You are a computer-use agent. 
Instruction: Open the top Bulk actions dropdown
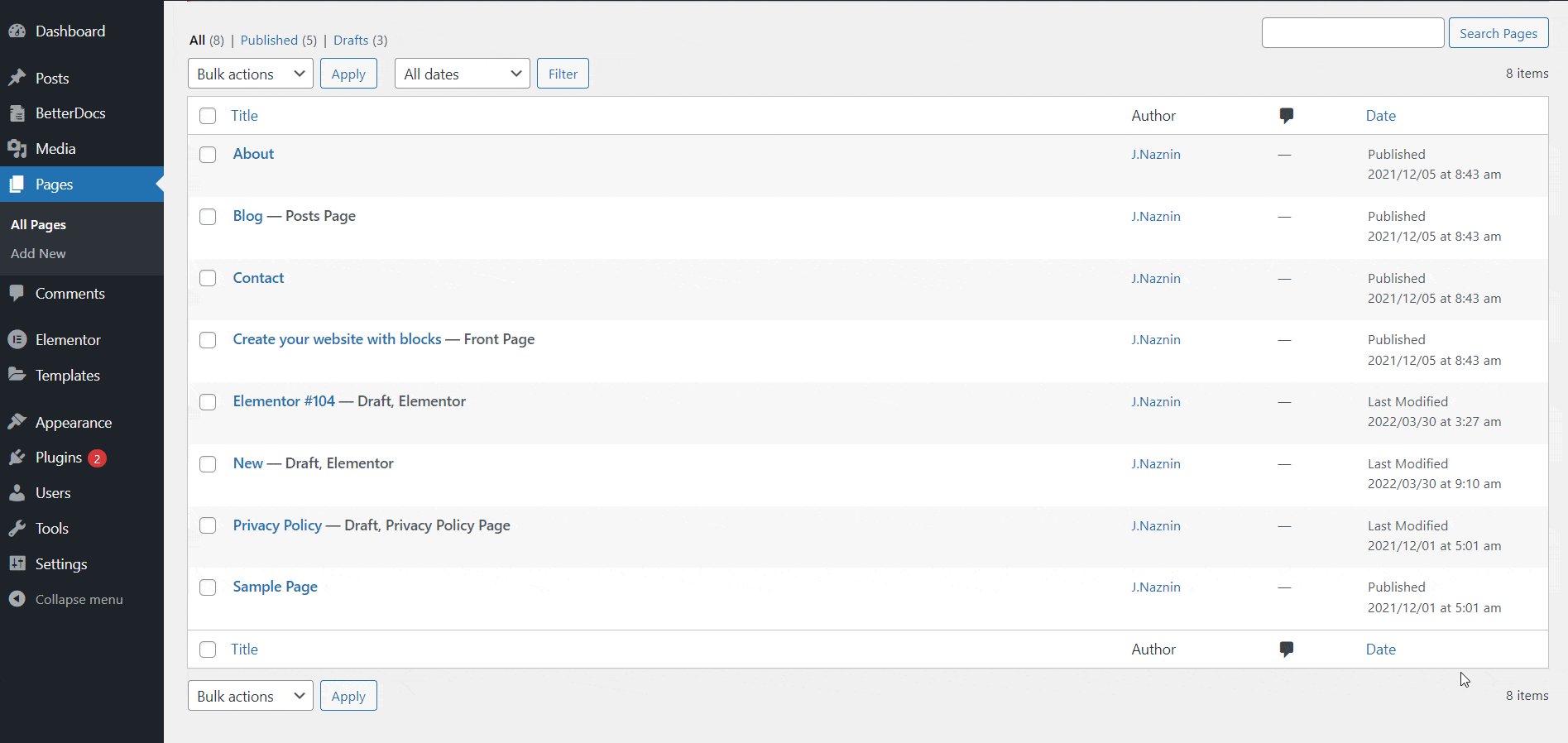[x=250, y=74]
